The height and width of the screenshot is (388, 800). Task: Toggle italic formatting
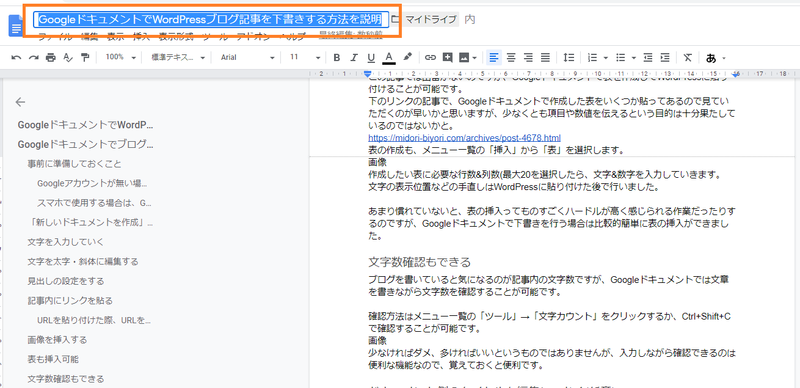[354, 58]
